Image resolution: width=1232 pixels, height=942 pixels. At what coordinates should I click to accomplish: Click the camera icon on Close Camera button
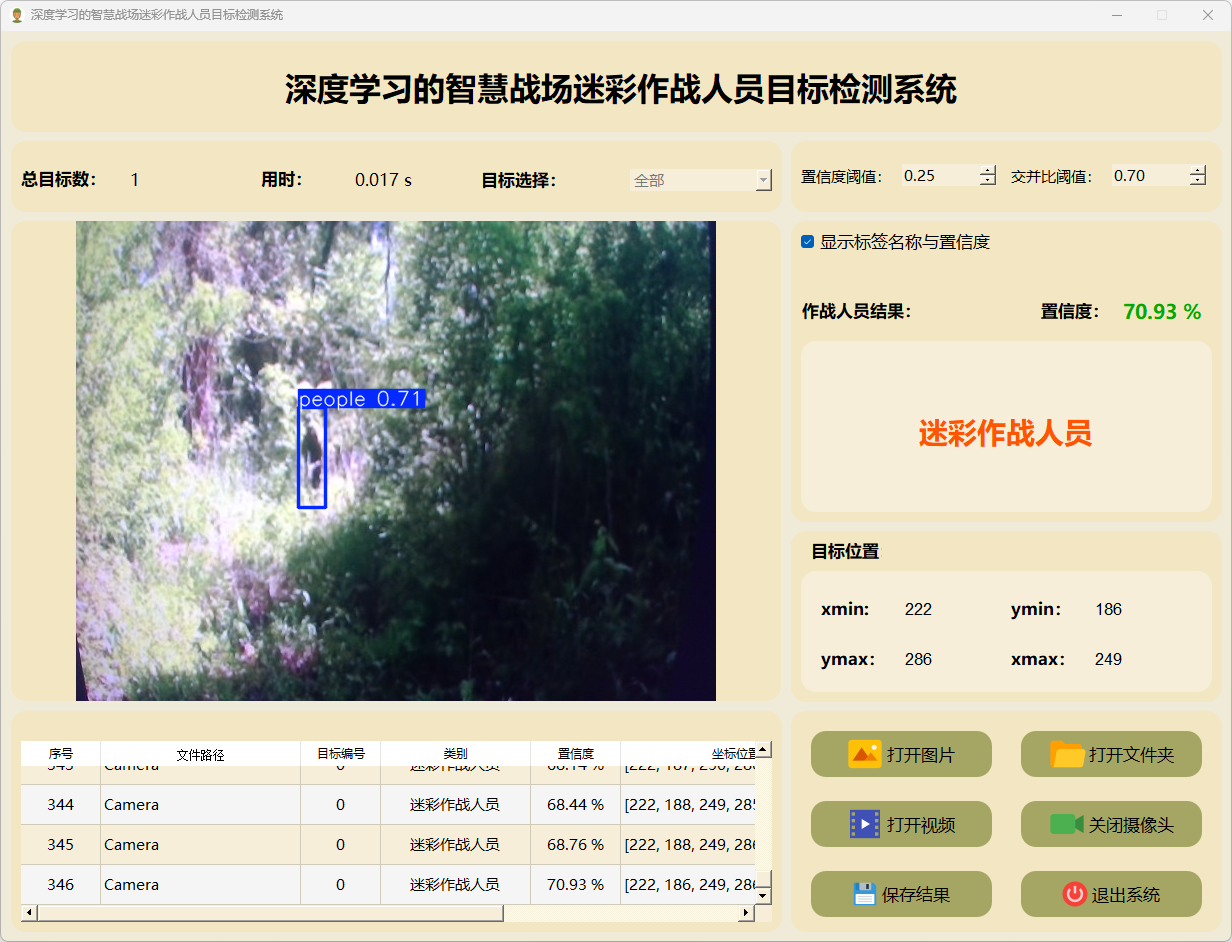[1066, 824]
